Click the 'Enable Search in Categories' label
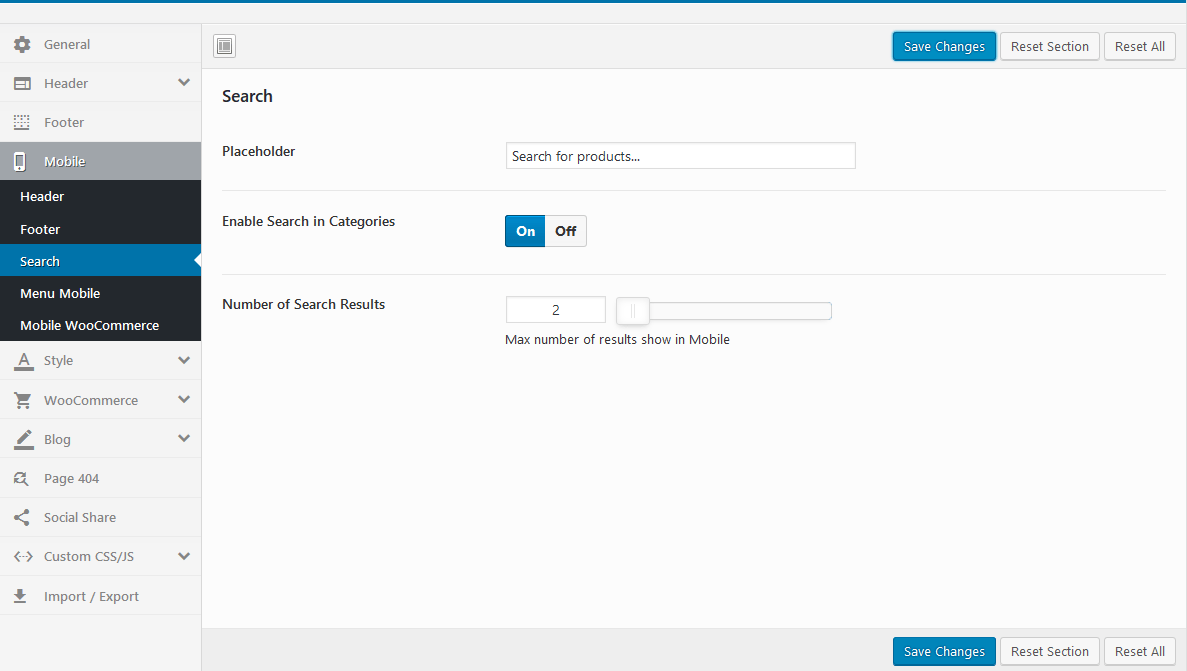Viewport: 1187px width, 671px height. [308, 221]
